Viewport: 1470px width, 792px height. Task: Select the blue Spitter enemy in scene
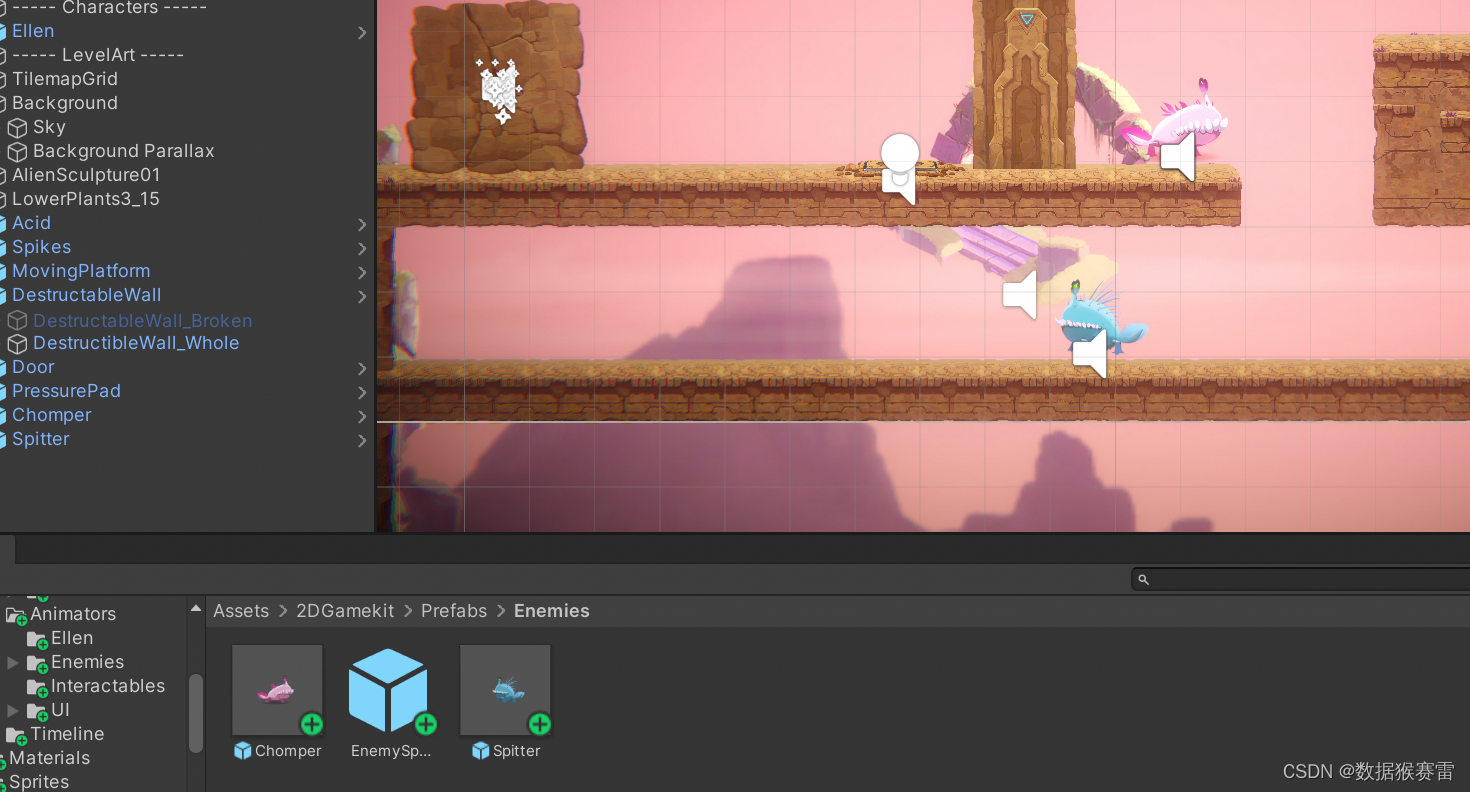[1100, 318]
